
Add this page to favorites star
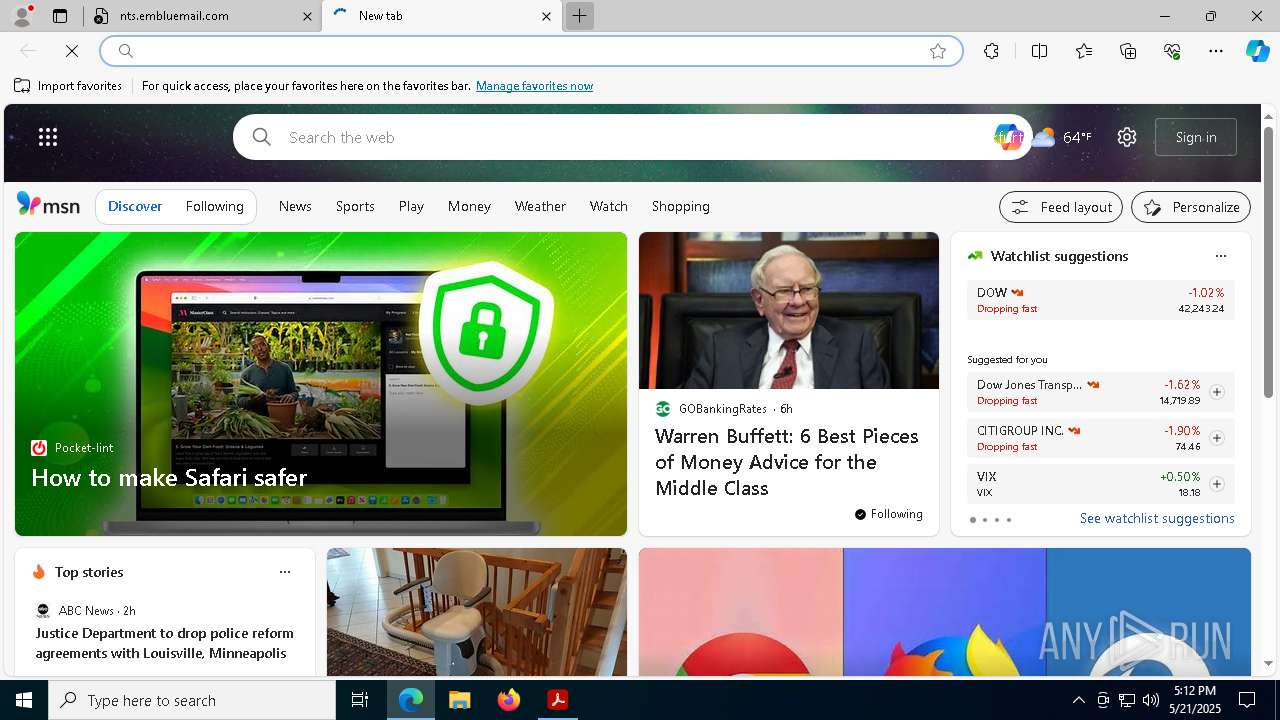[937, 51]
